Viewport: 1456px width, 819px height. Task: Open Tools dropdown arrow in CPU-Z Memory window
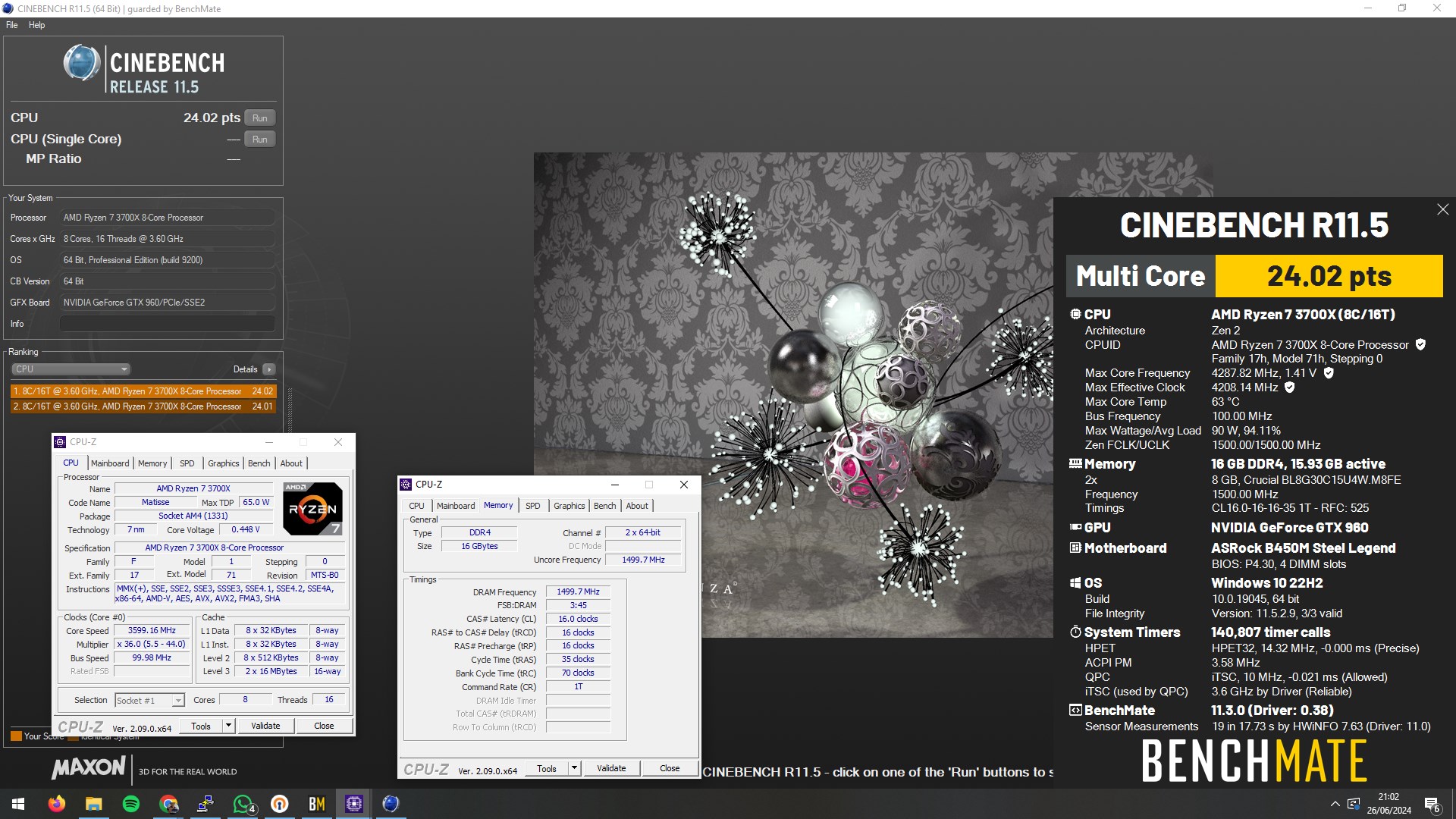pos(574,768)
